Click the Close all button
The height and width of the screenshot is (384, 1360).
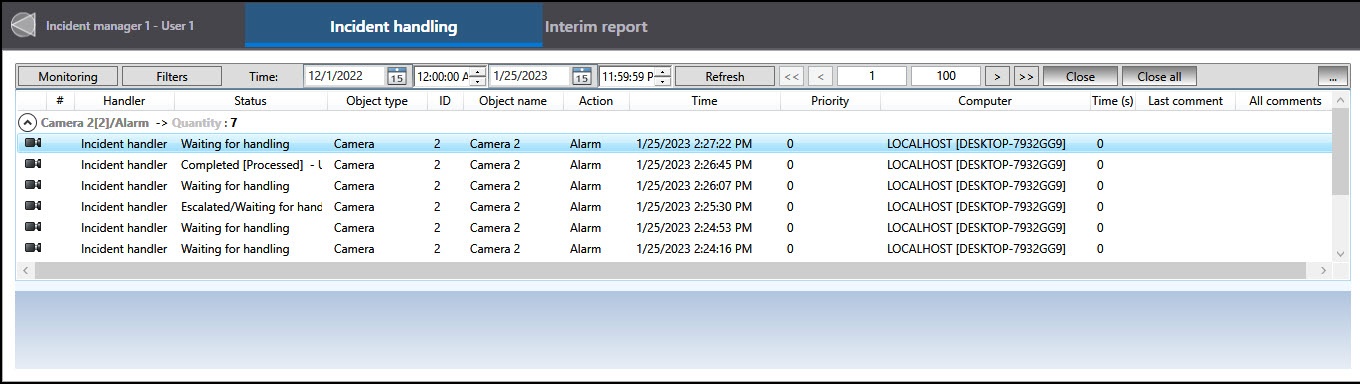tap(1159, 76)
